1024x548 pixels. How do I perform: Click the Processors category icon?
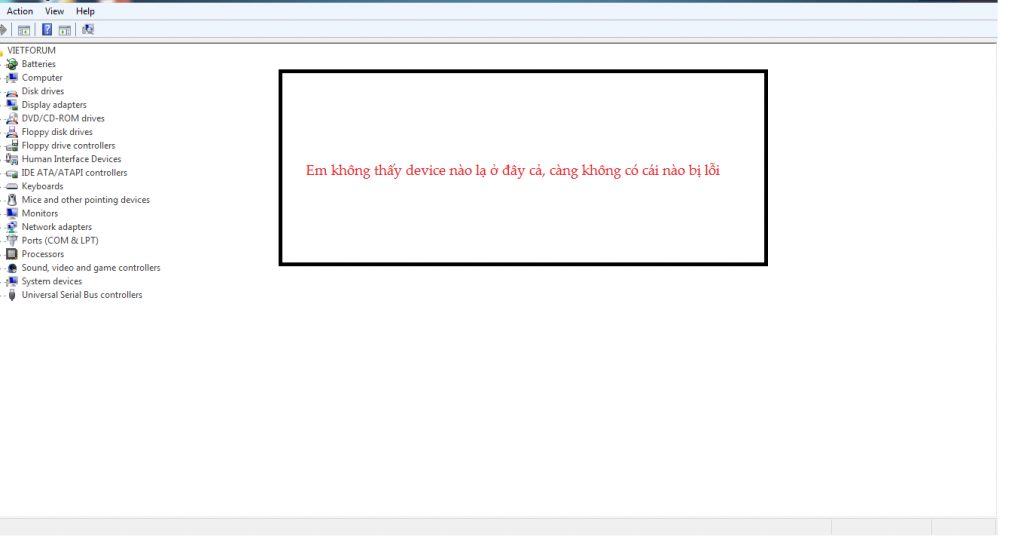tap(12, 254)
